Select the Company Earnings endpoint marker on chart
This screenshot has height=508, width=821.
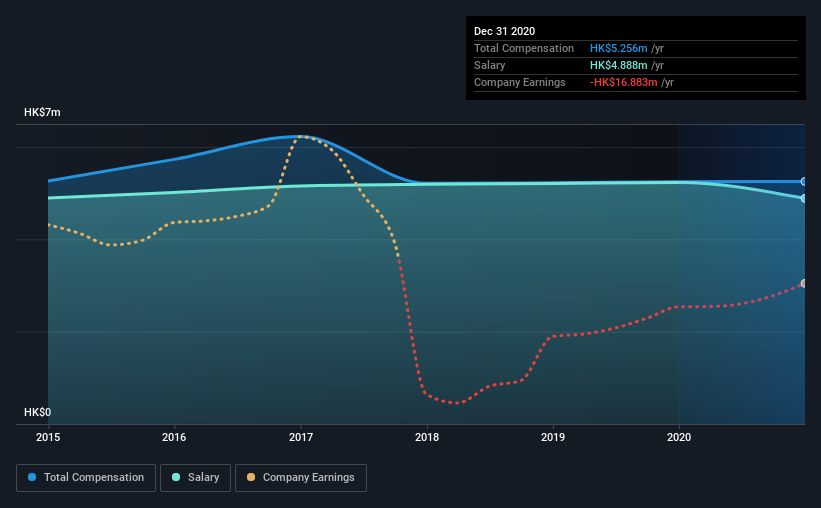coord(803,283)
